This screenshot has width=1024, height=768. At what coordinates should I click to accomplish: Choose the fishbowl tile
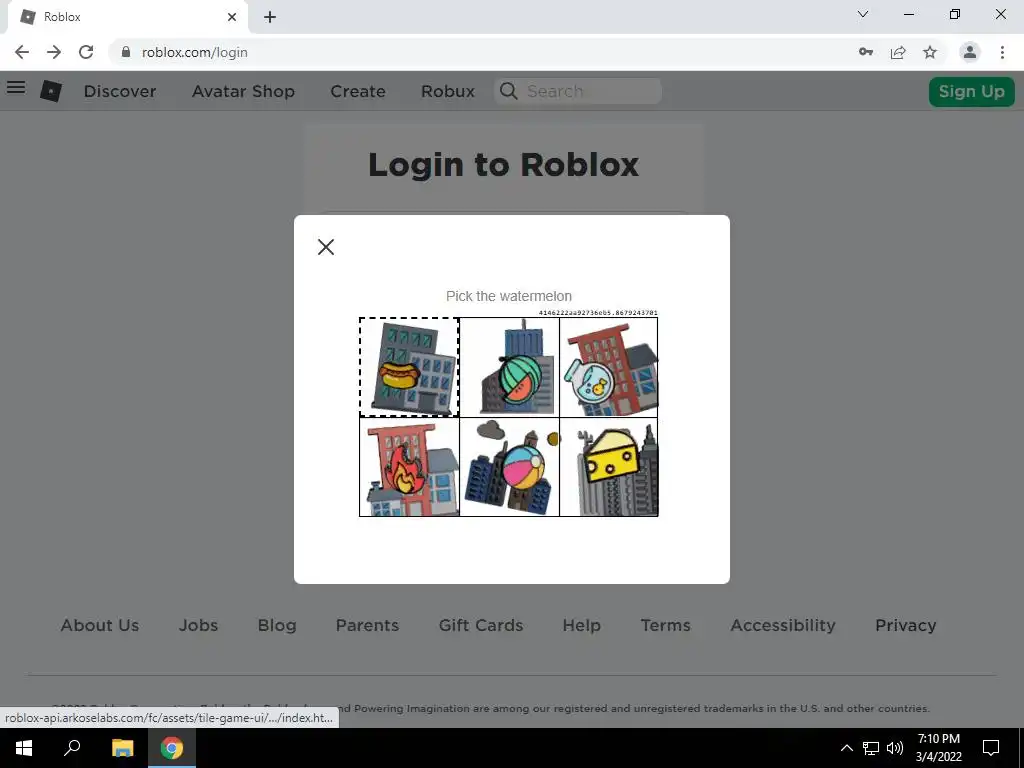[609, 367]
